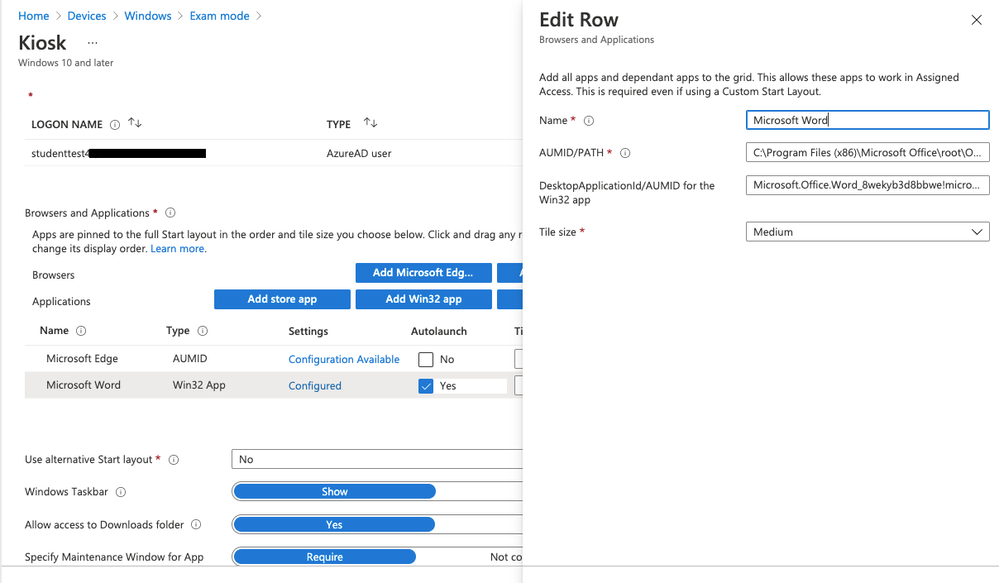Select Require for Maintenance Window for App

[324, 557]
